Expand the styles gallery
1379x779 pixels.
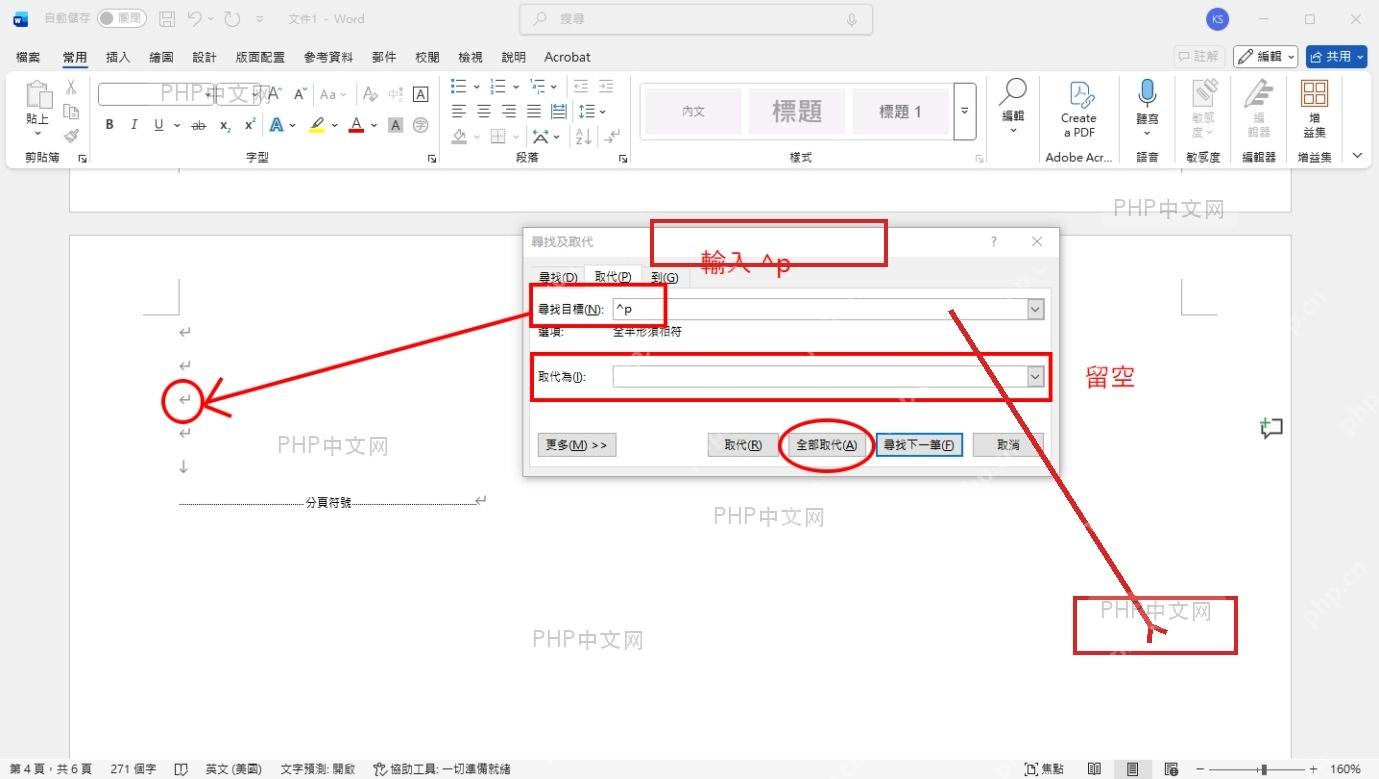964,111
